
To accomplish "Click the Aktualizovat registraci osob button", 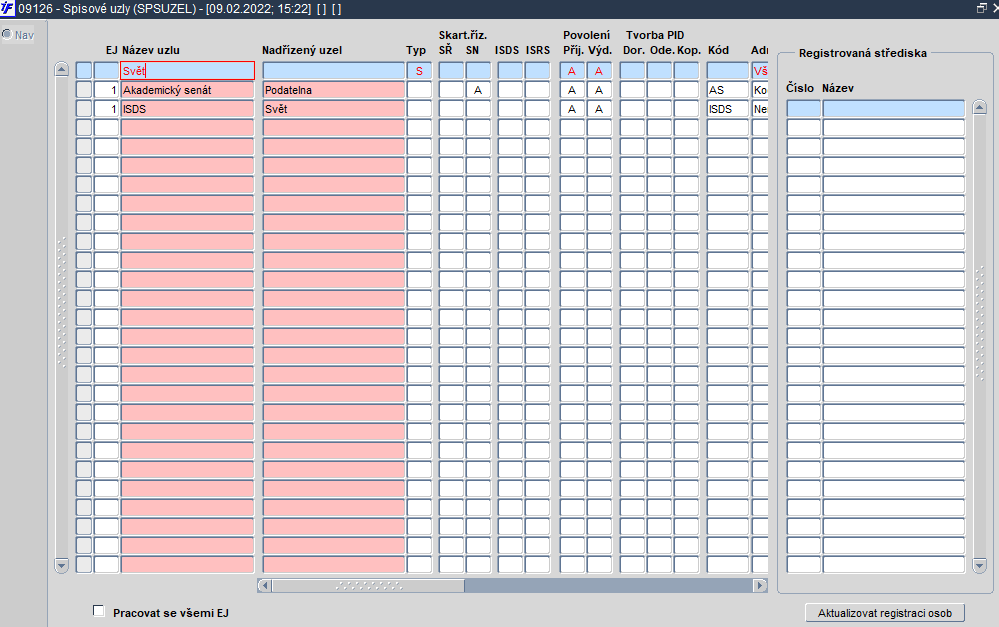I will (x=885, y=613).
